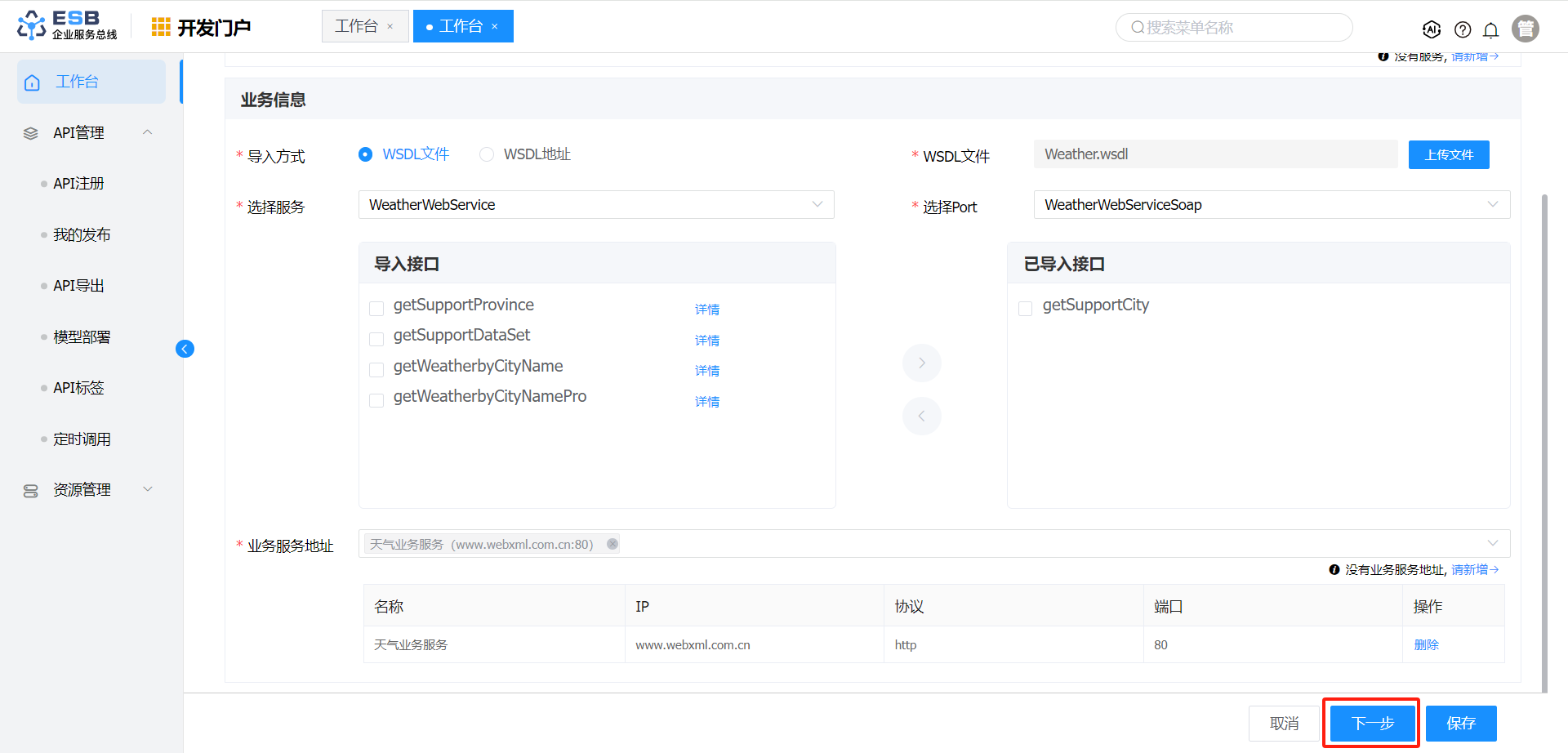Collapse sidebar with the blue arrow button
This screenshot has width=1568, height=753.
[x=185, y=349]
